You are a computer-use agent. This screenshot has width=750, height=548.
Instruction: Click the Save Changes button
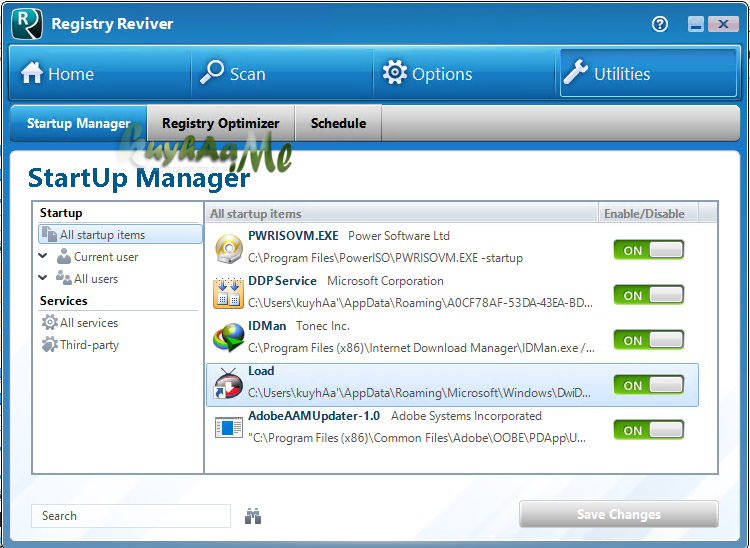618,514
